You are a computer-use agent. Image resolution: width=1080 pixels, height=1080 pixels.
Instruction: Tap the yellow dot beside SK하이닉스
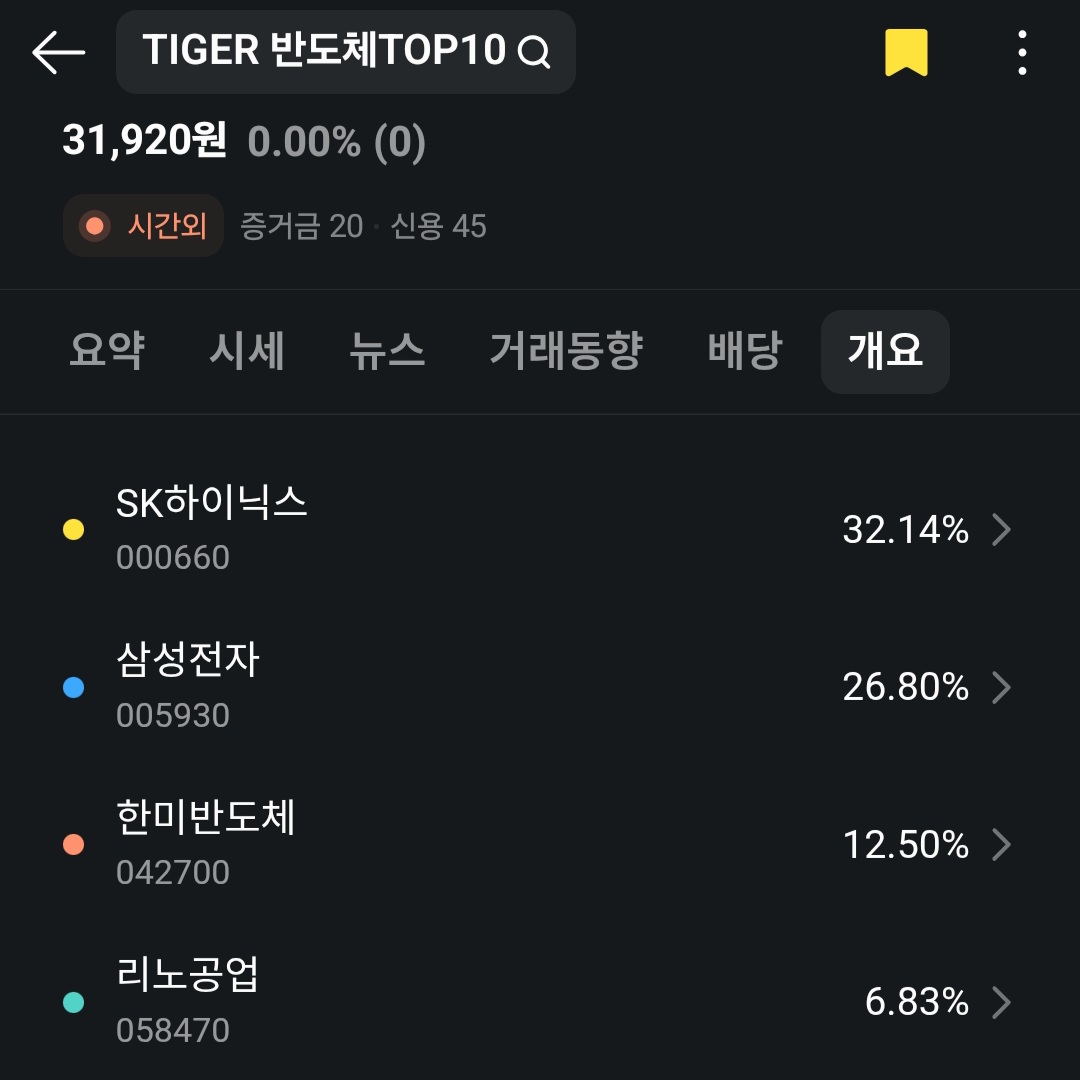(73, 530)
